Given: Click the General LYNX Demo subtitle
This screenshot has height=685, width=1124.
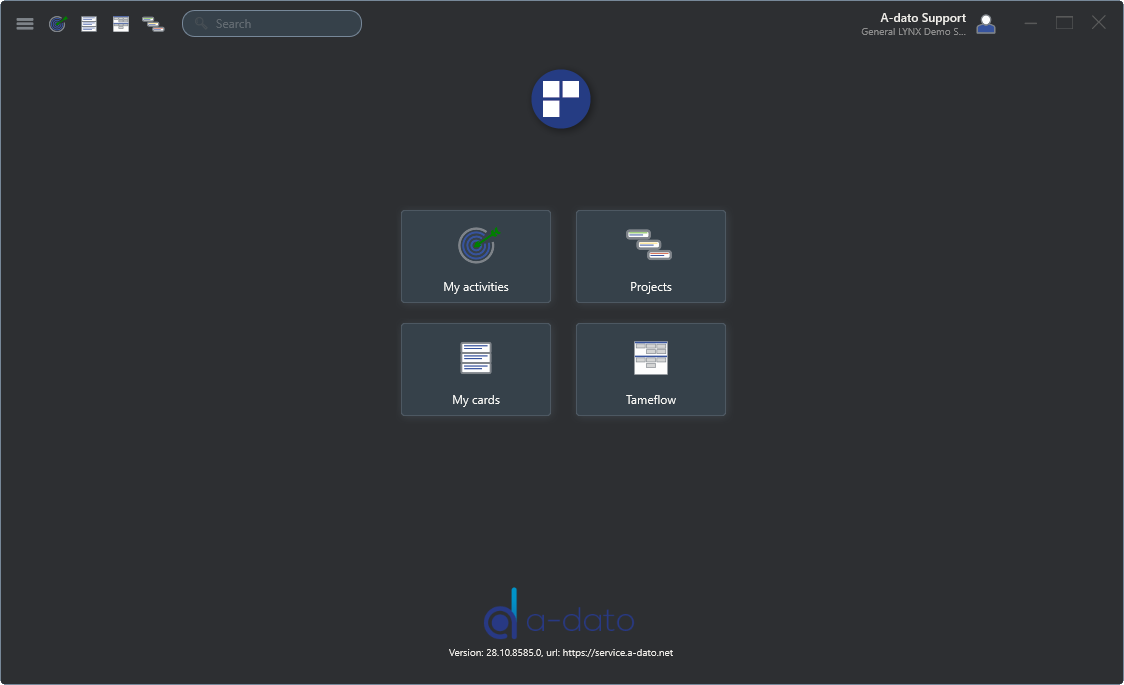Looking at the screenshot, I should pos(913,32).
